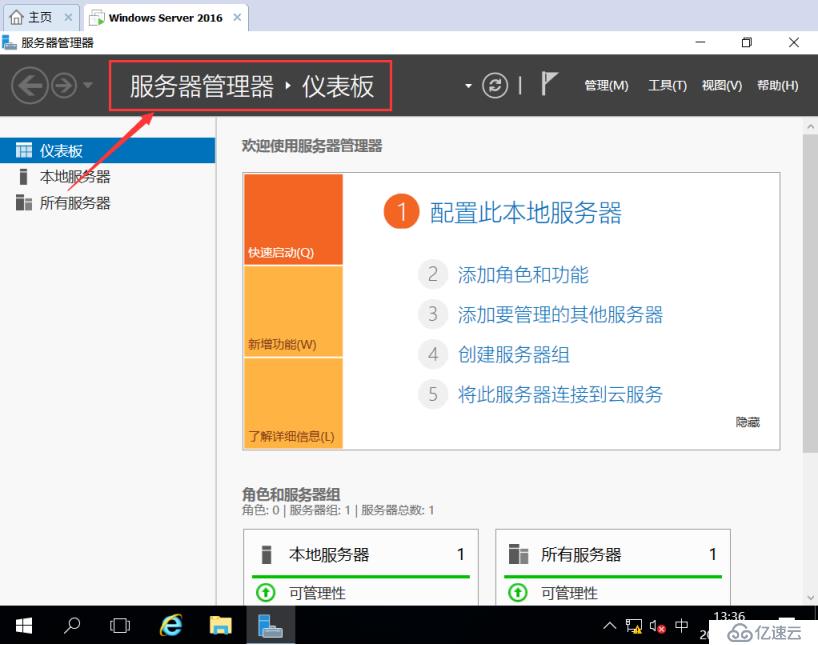This screenshot has width=818, height=645.
Task: Click 可管理性 status icon in 所有服务器 tile
Action: (518, 592)
